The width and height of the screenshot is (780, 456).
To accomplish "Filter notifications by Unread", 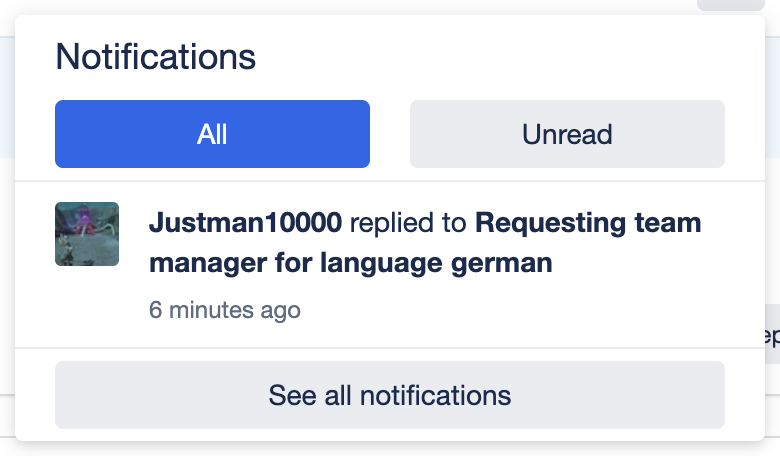I will pos(567,134).
